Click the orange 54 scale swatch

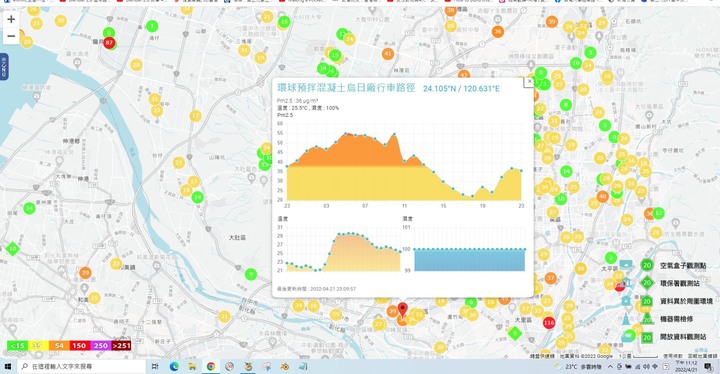tap(59, 346)
